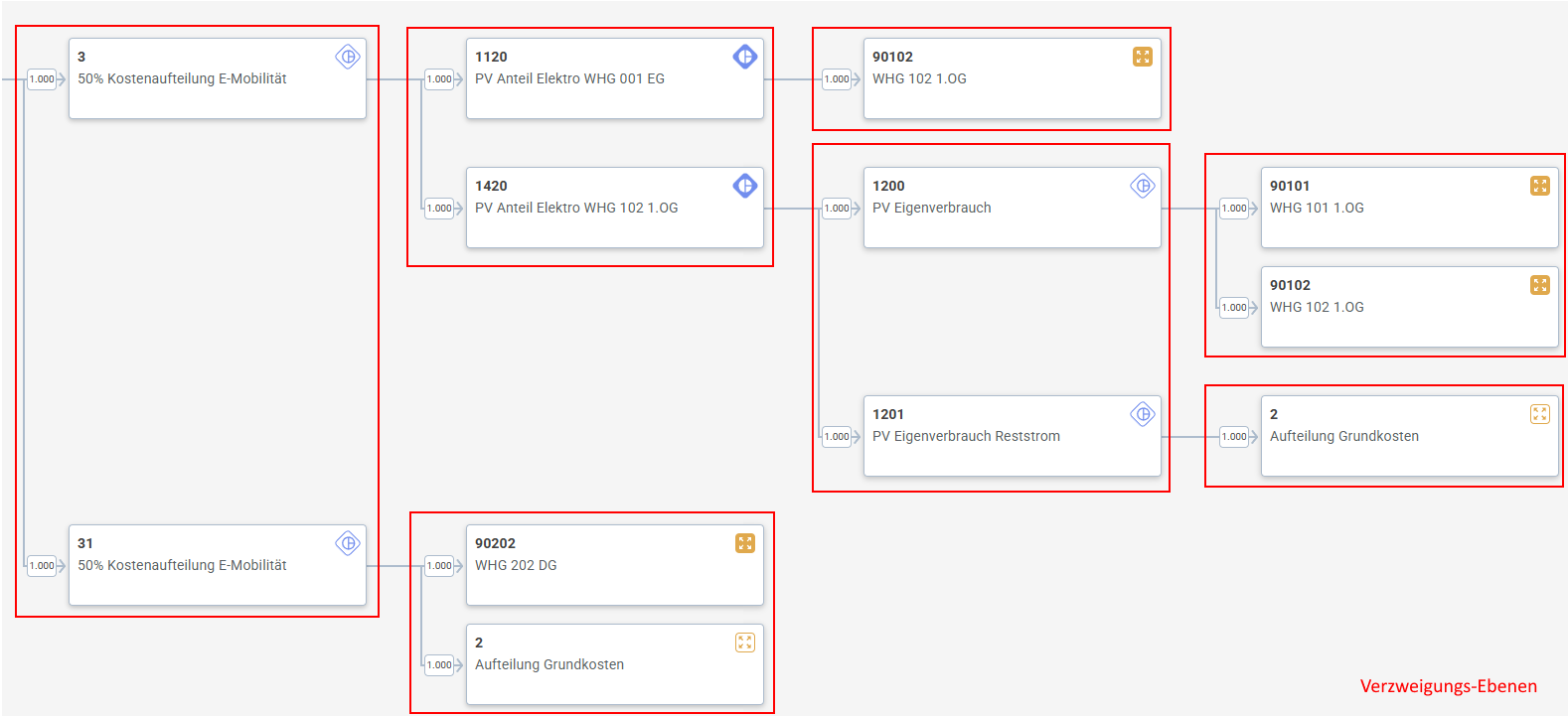Expand the Aufteilung Grundkosten node after node 1201
Viewport: 1568px width, 716px height.
pos(1539,414)
